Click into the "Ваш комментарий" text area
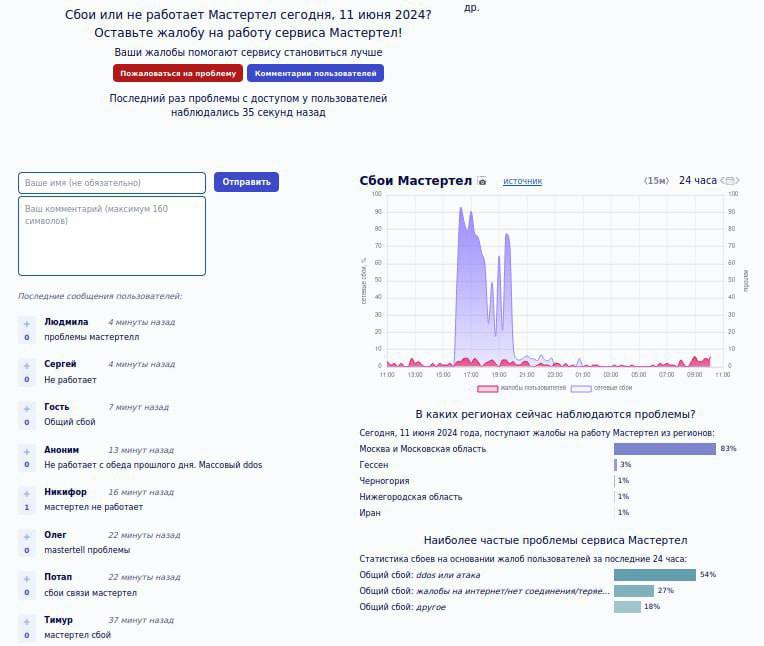The image size is (764, 646). click(x=112, y=235)
